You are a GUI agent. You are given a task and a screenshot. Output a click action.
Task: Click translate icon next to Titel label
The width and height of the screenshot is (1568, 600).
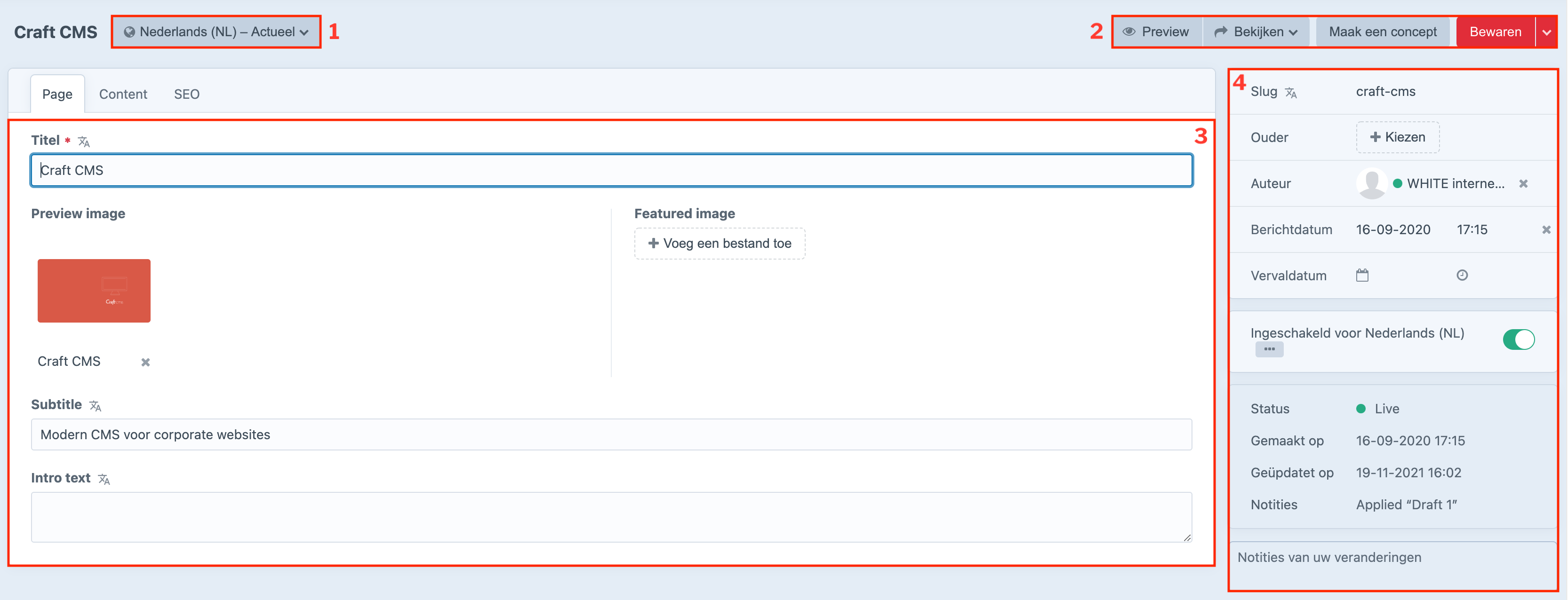(84, 142)
